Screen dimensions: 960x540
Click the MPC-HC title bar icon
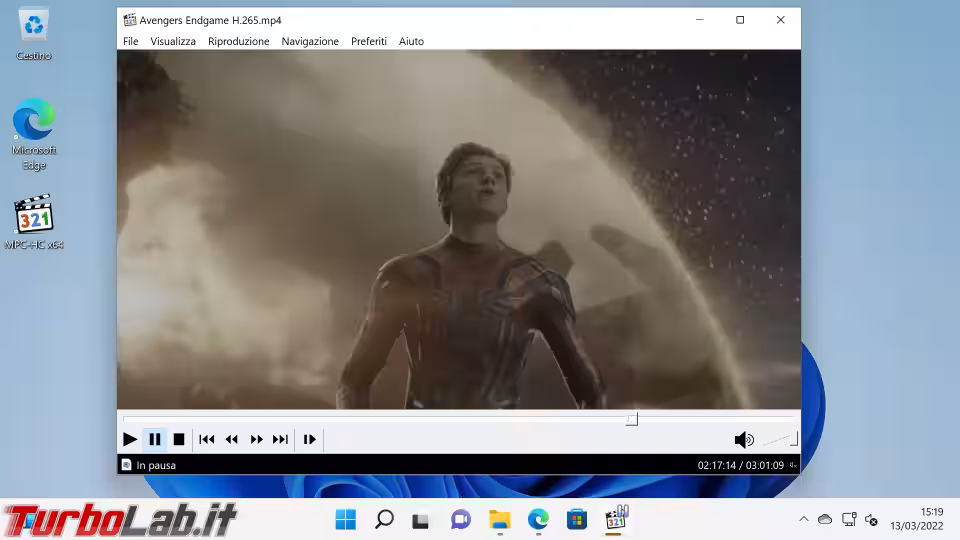130,20
